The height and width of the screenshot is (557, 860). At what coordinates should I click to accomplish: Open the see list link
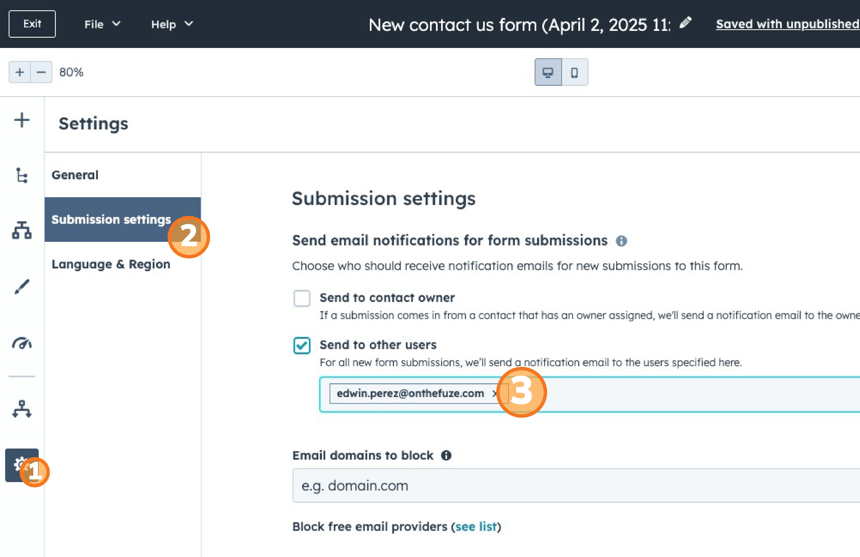point(476,527)
